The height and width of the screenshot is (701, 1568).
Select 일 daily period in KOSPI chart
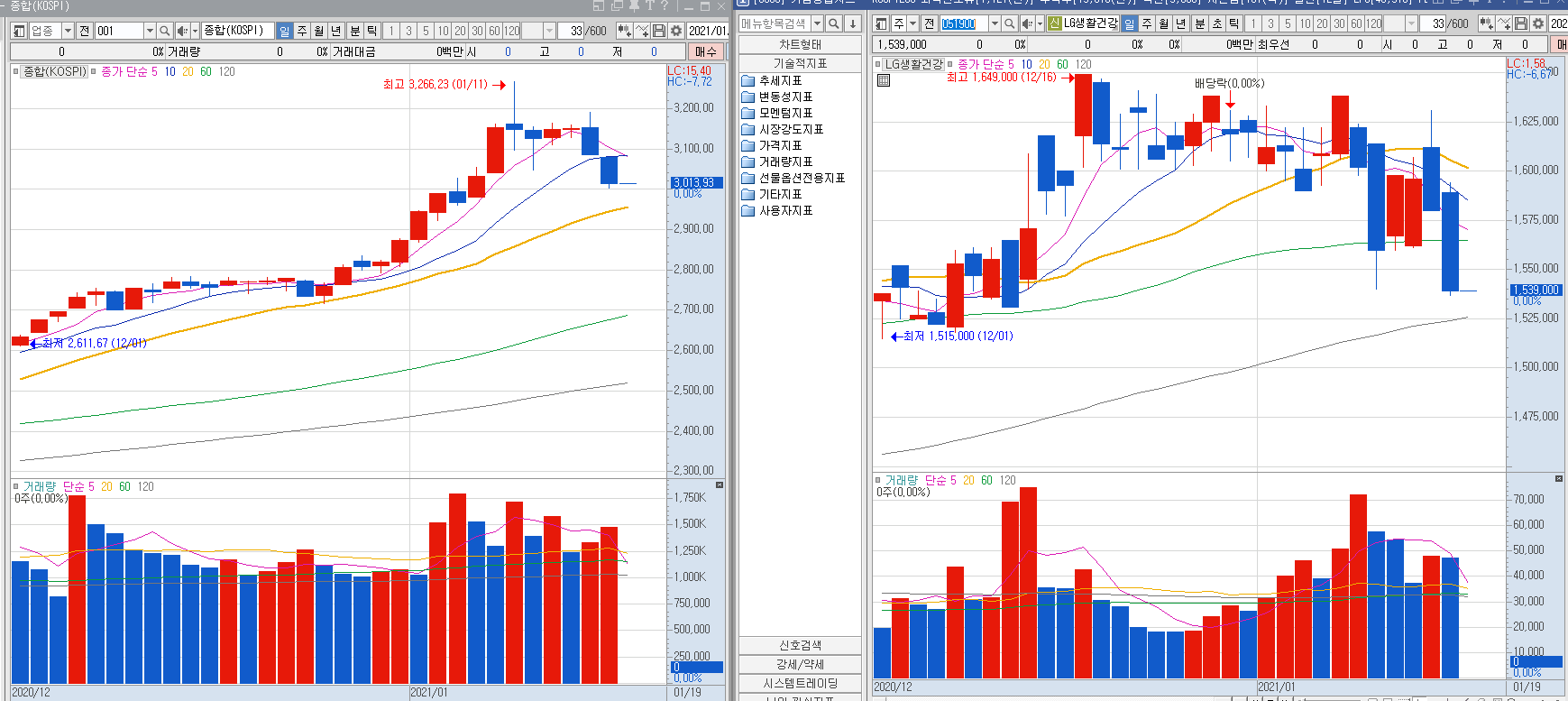(x=285, y=31)
